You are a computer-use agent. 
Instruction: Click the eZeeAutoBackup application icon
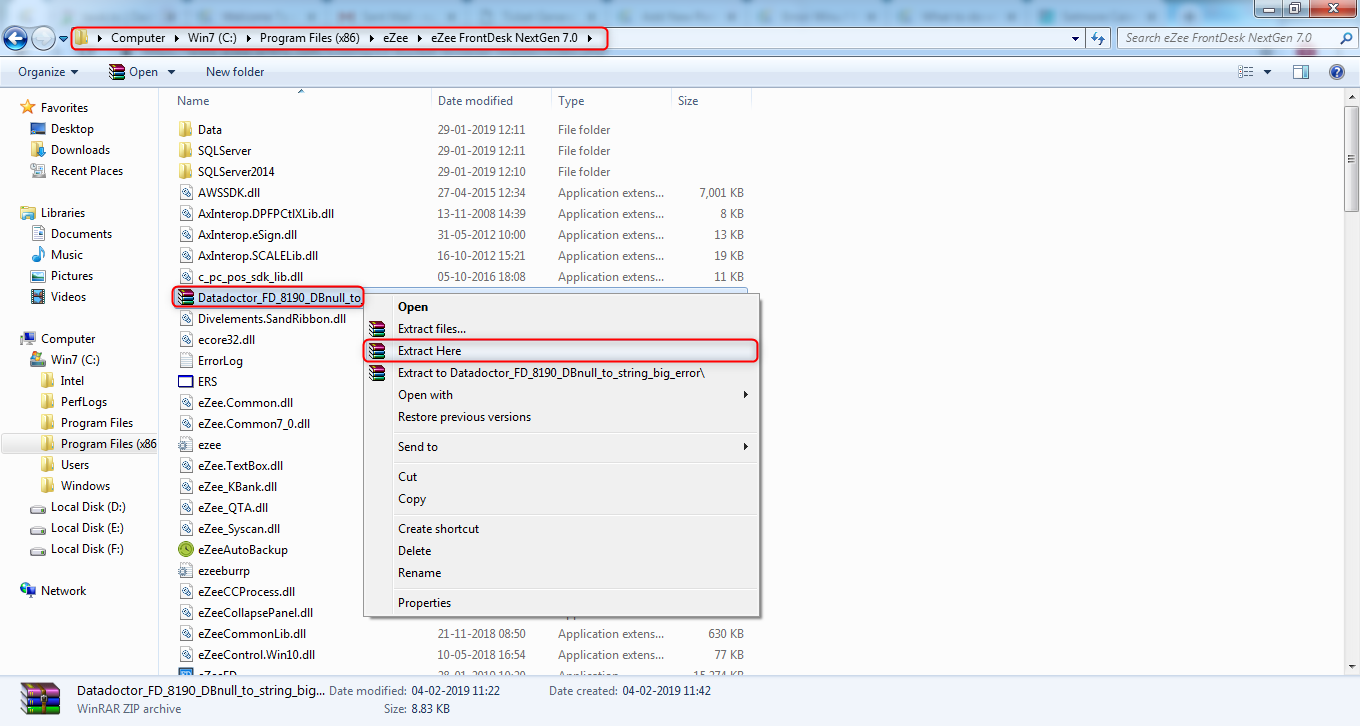tap(185, 550)
